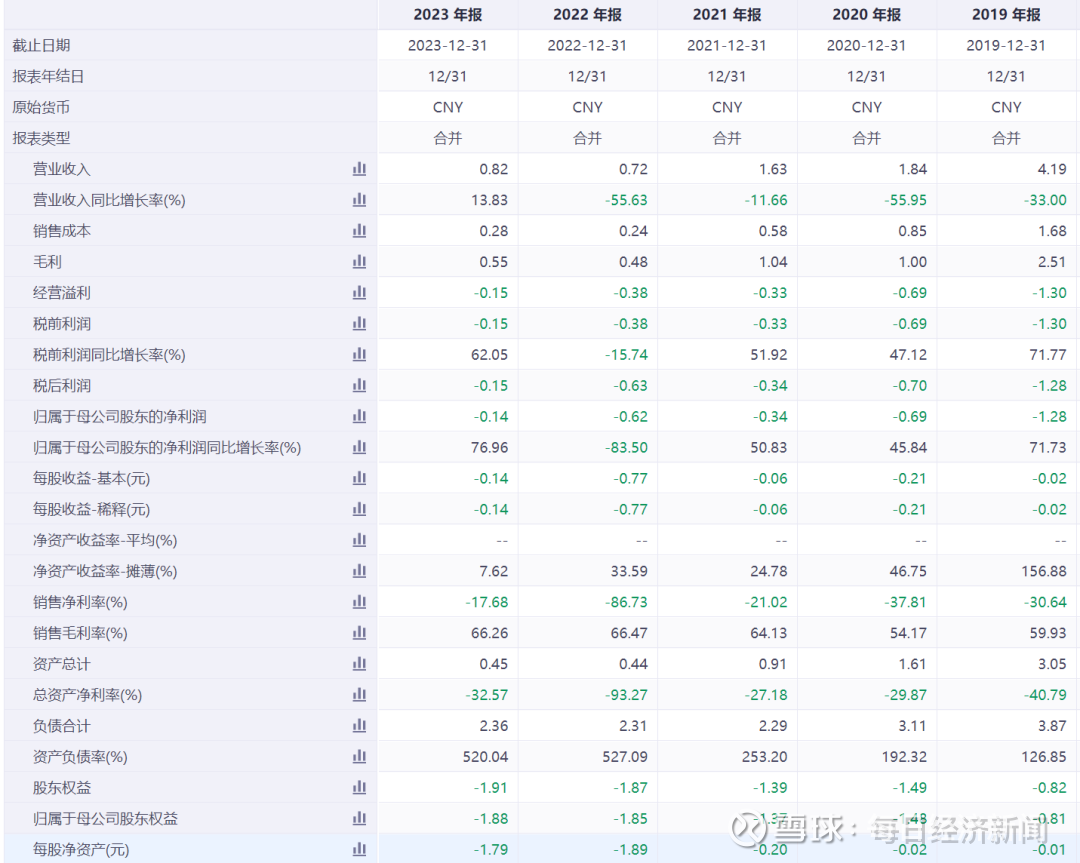Open chart icon for 每股收益-稀释(元) row

[360, 509]
